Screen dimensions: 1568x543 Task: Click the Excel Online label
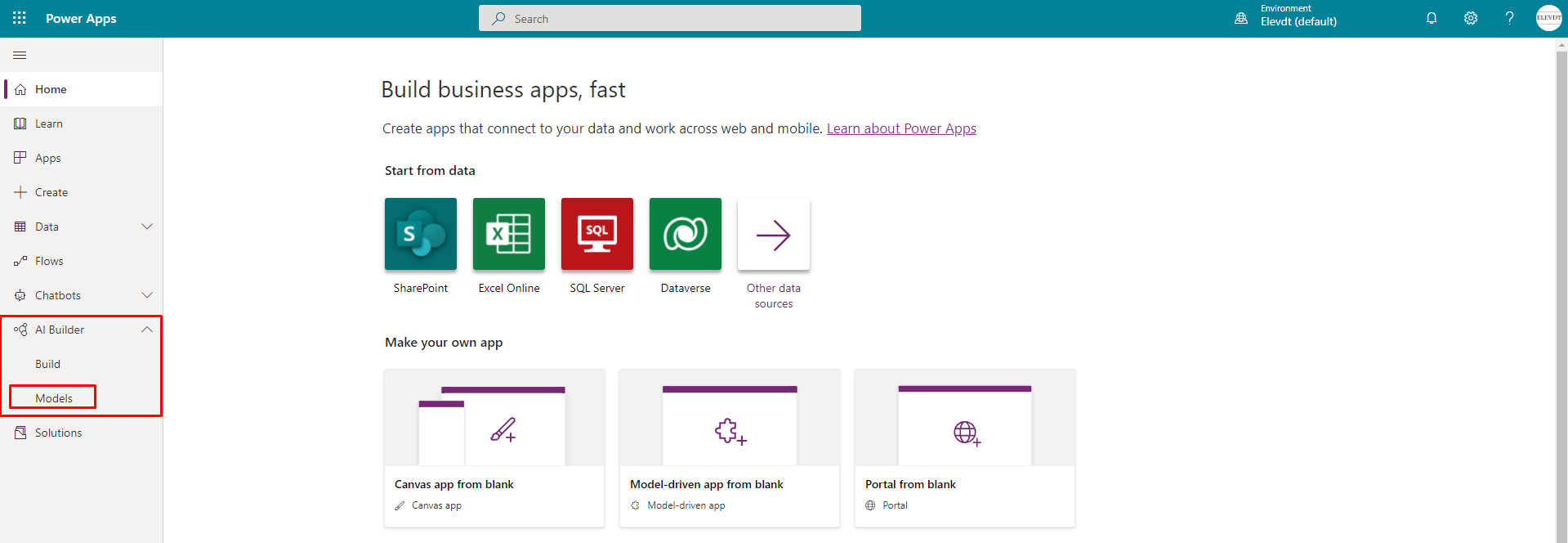click(x=509, y=288)
